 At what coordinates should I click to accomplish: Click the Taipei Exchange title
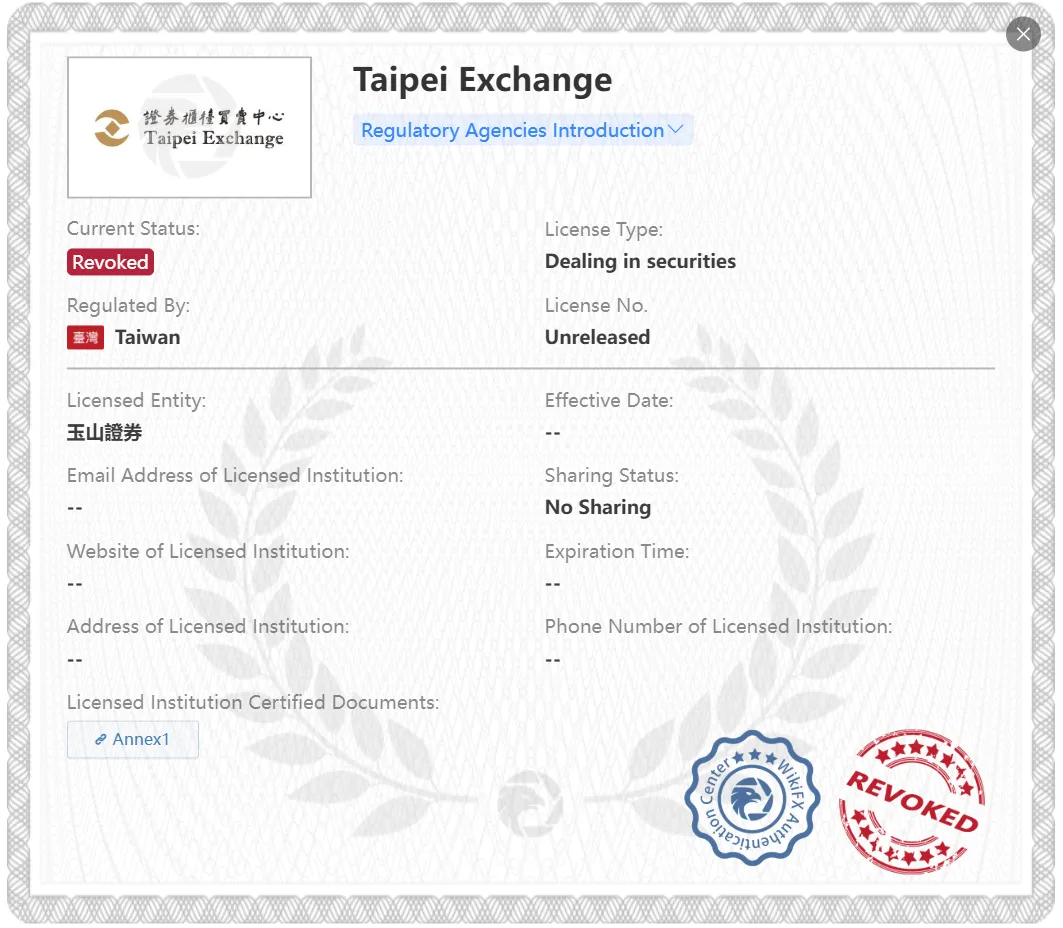point(483,80)
